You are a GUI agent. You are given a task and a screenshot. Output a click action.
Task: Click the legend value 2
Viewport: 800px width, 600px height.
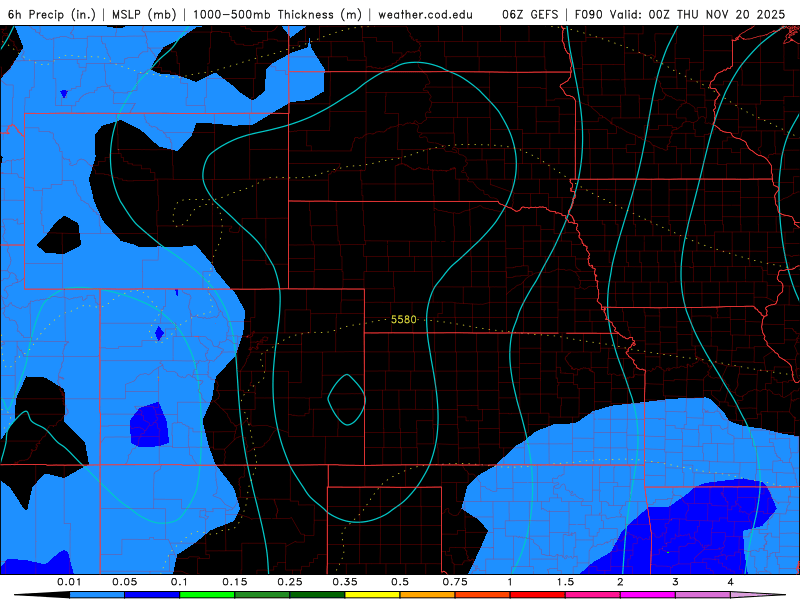pyautogui.click(x=620, y=582)
